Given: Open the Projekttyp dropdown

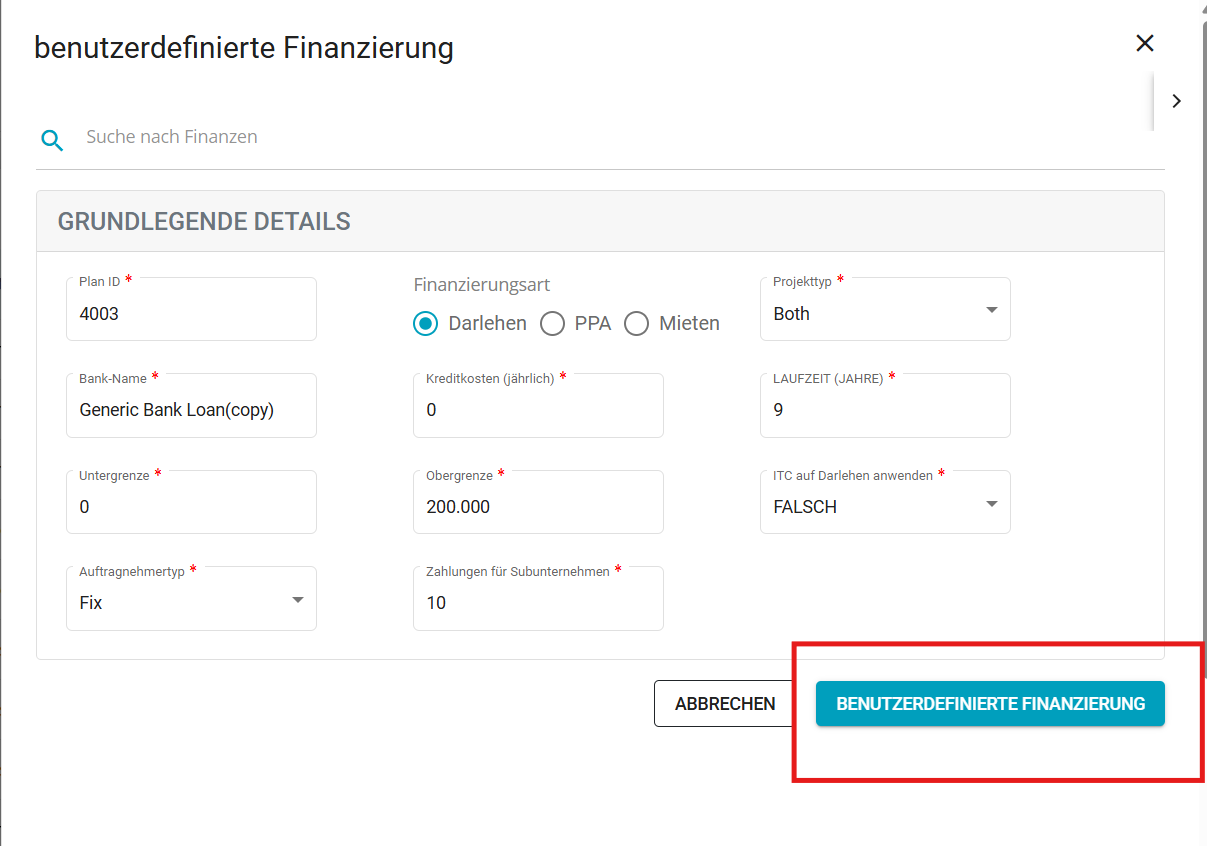Looking at the screenshot, I should pos(885,309).
